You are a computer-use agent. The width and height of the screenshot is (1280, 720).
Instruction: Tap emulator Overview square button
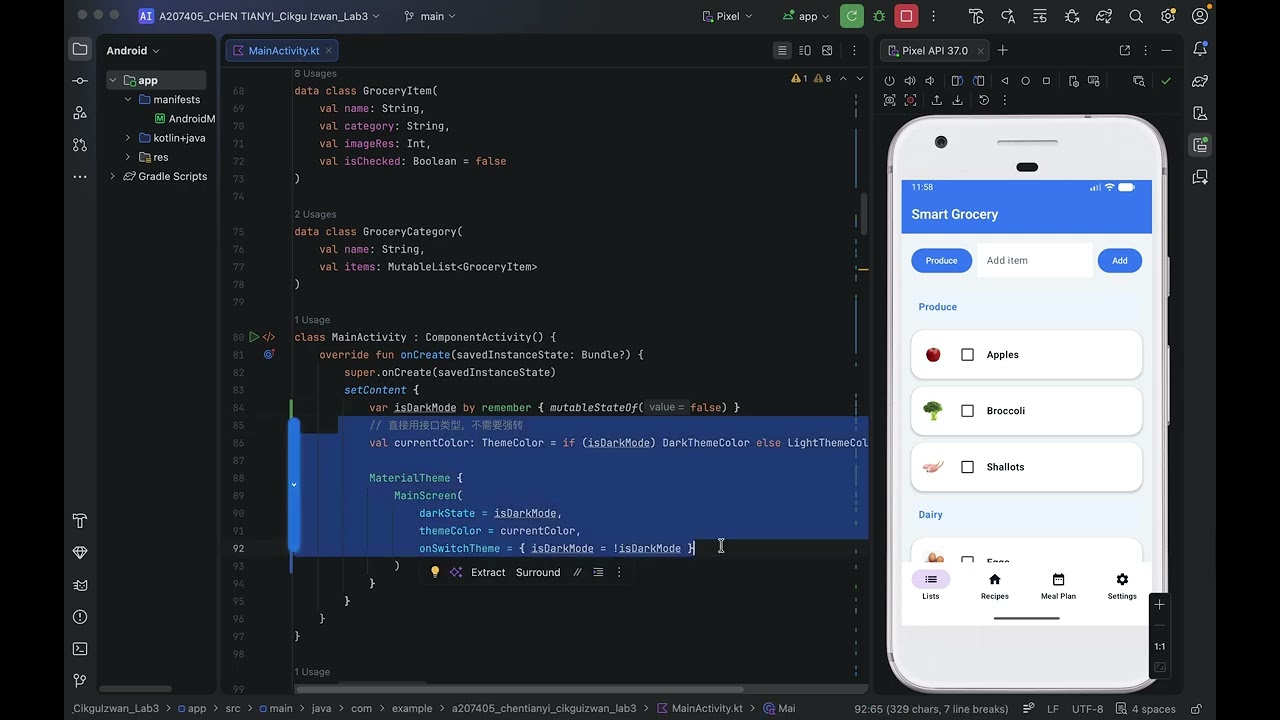click(1047, 81)
